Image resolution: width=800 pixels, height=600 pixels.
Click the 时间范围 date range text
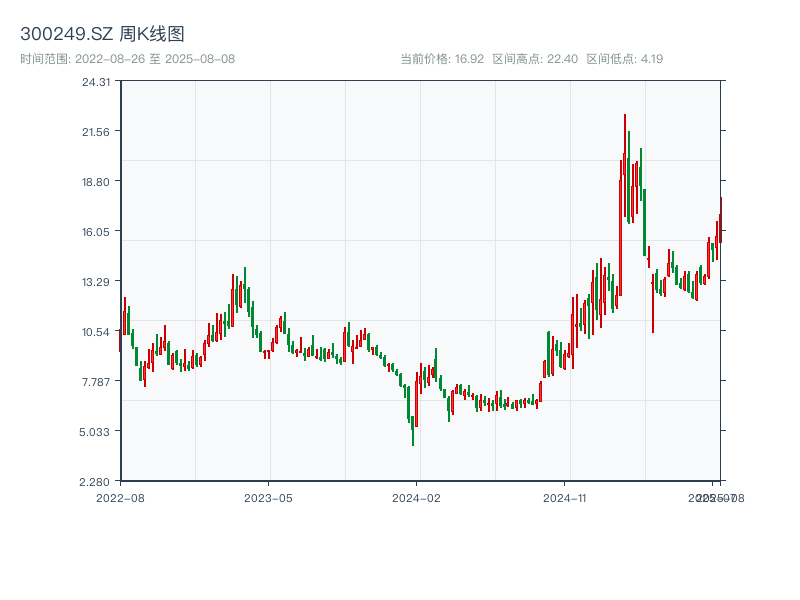pos(127,59)
